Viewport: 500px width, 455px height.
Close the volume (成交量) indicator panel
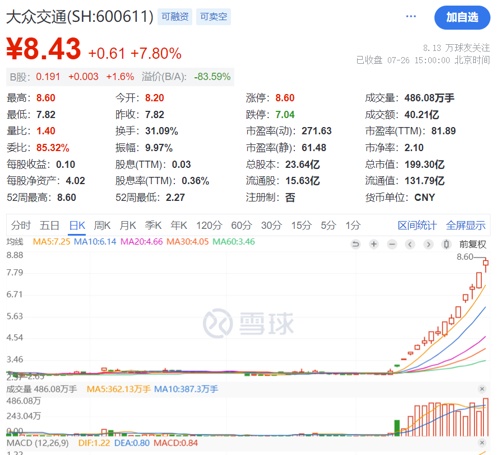[x=482, y=389]
